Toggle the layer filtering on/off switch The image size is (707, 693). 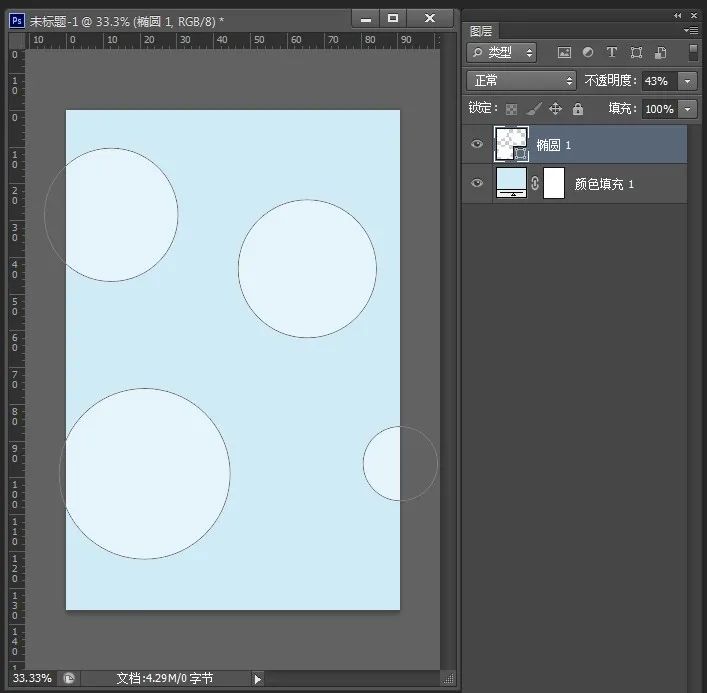tap(693, 52)
